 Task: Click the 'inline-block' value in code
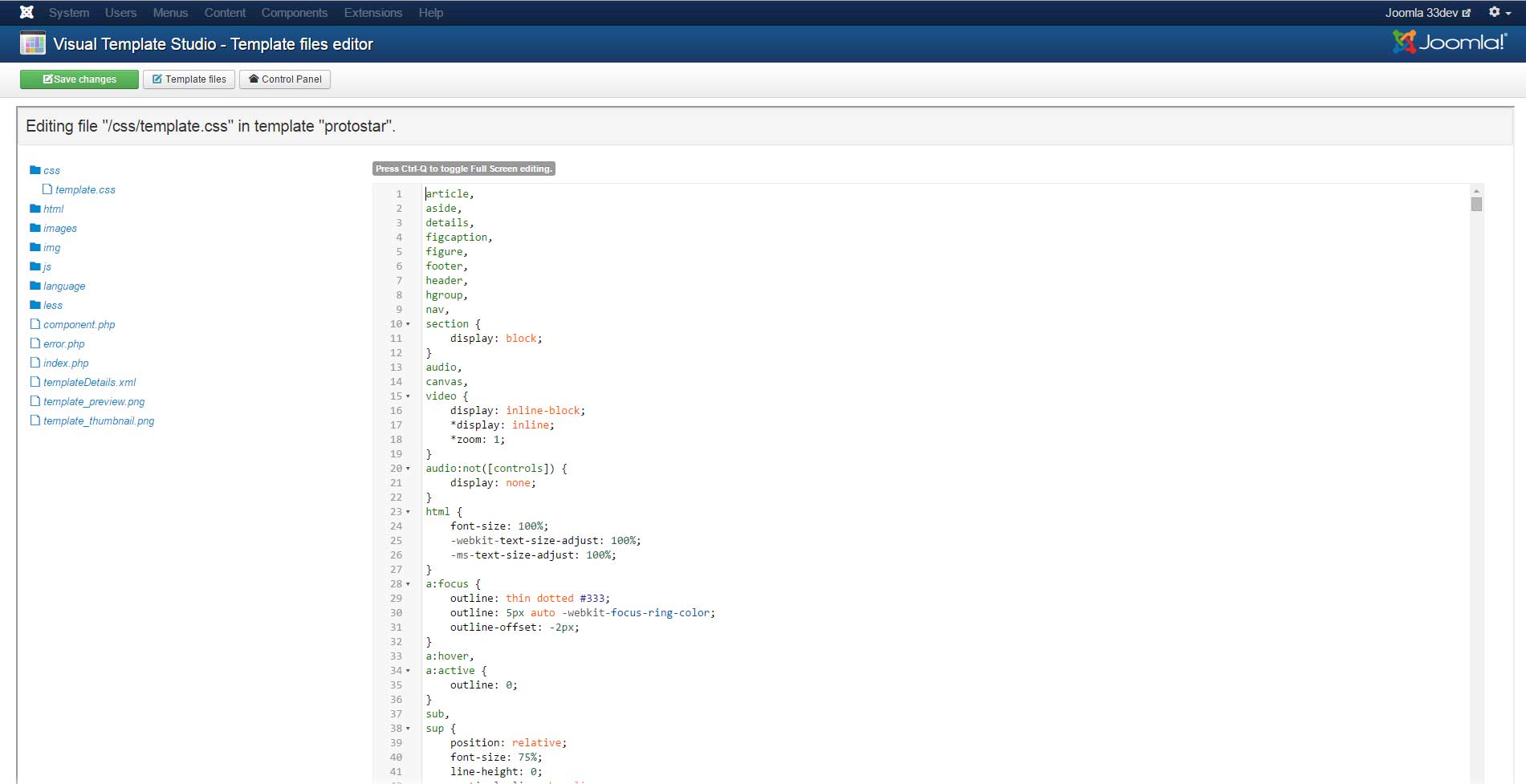[543, 411]
